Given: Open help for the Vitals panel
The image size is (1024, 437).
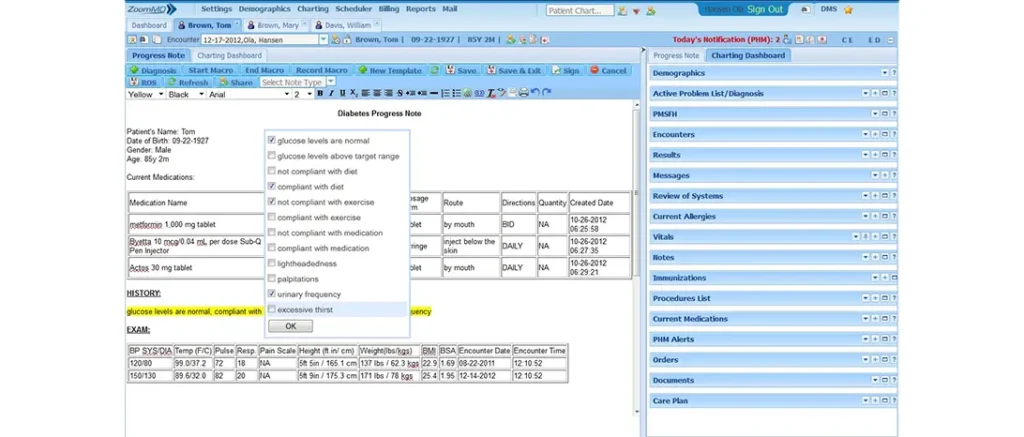Looking at the screenshot, I should (894, 236).
